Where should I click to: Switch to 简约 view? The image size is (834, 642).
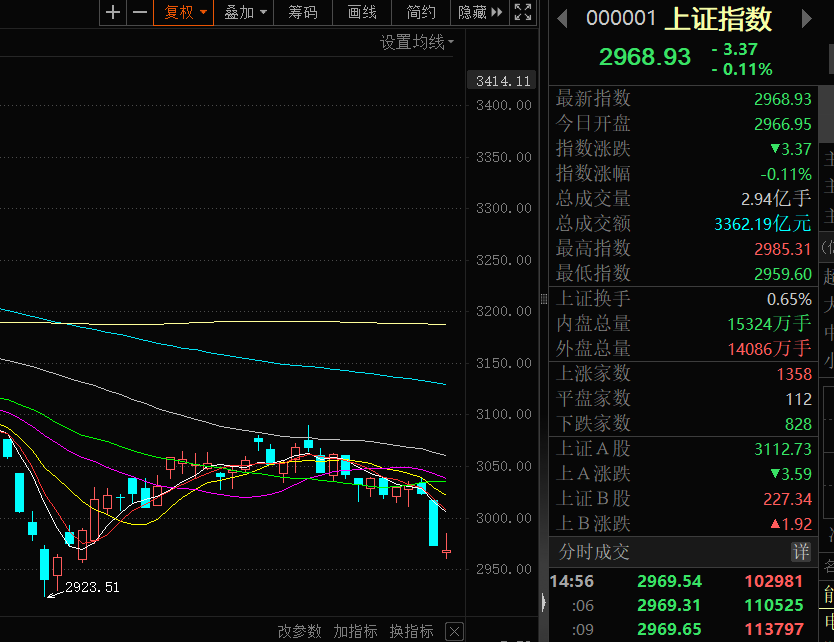pos(421,12)
